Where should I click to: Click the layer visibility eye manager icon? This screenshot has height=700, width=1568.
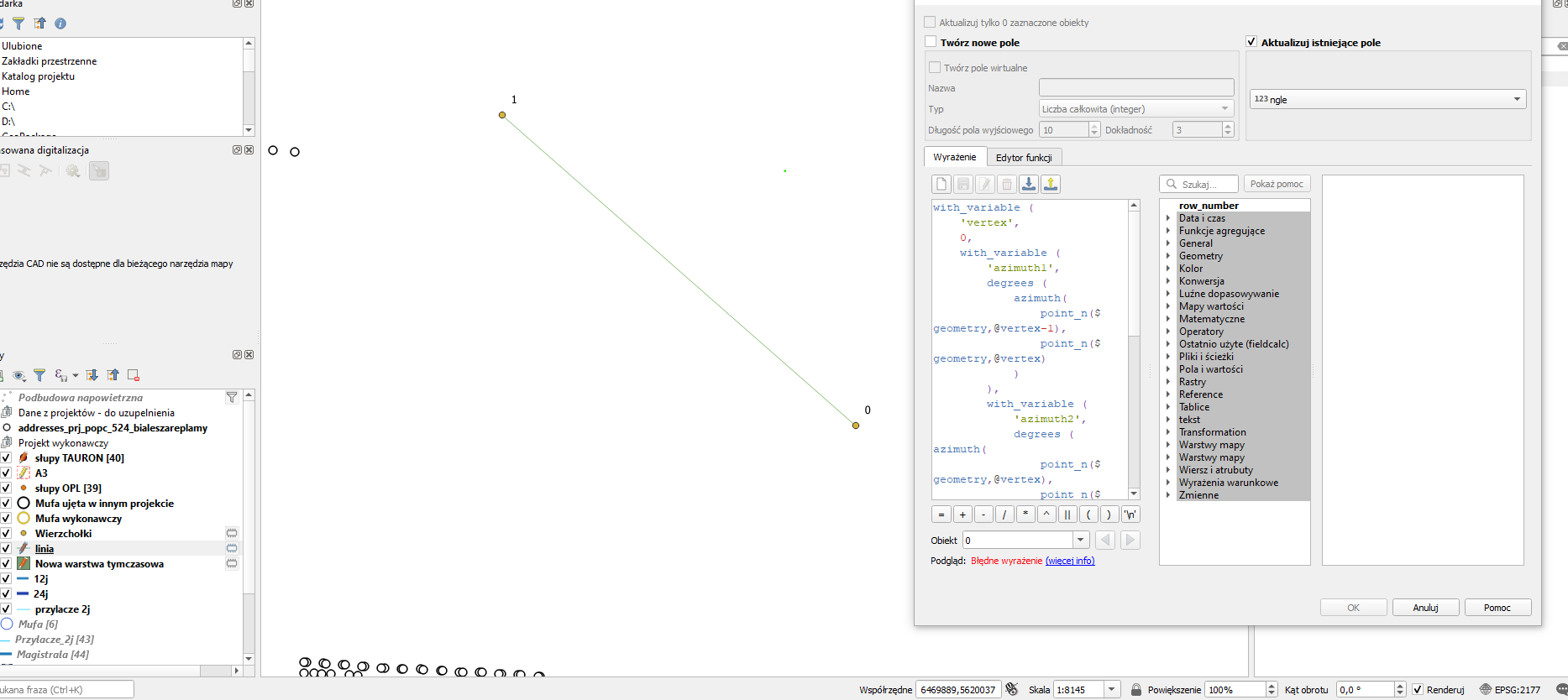click(18, 375)
